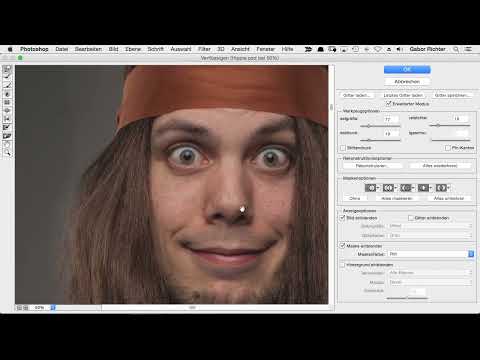
Task: Check Hintergrund einblenden
Action: coord(342,265)
